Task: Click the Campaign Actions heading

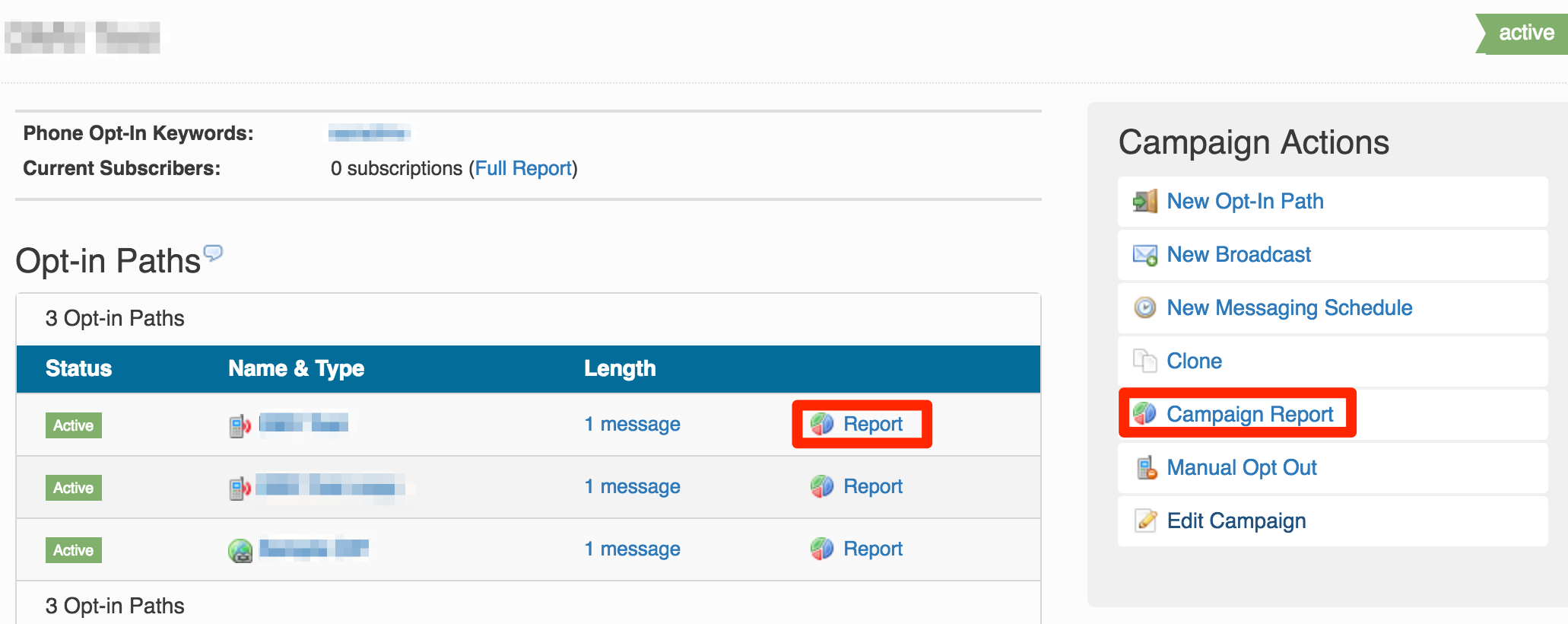Action: pyautogui.click(x=1254, y=142)
